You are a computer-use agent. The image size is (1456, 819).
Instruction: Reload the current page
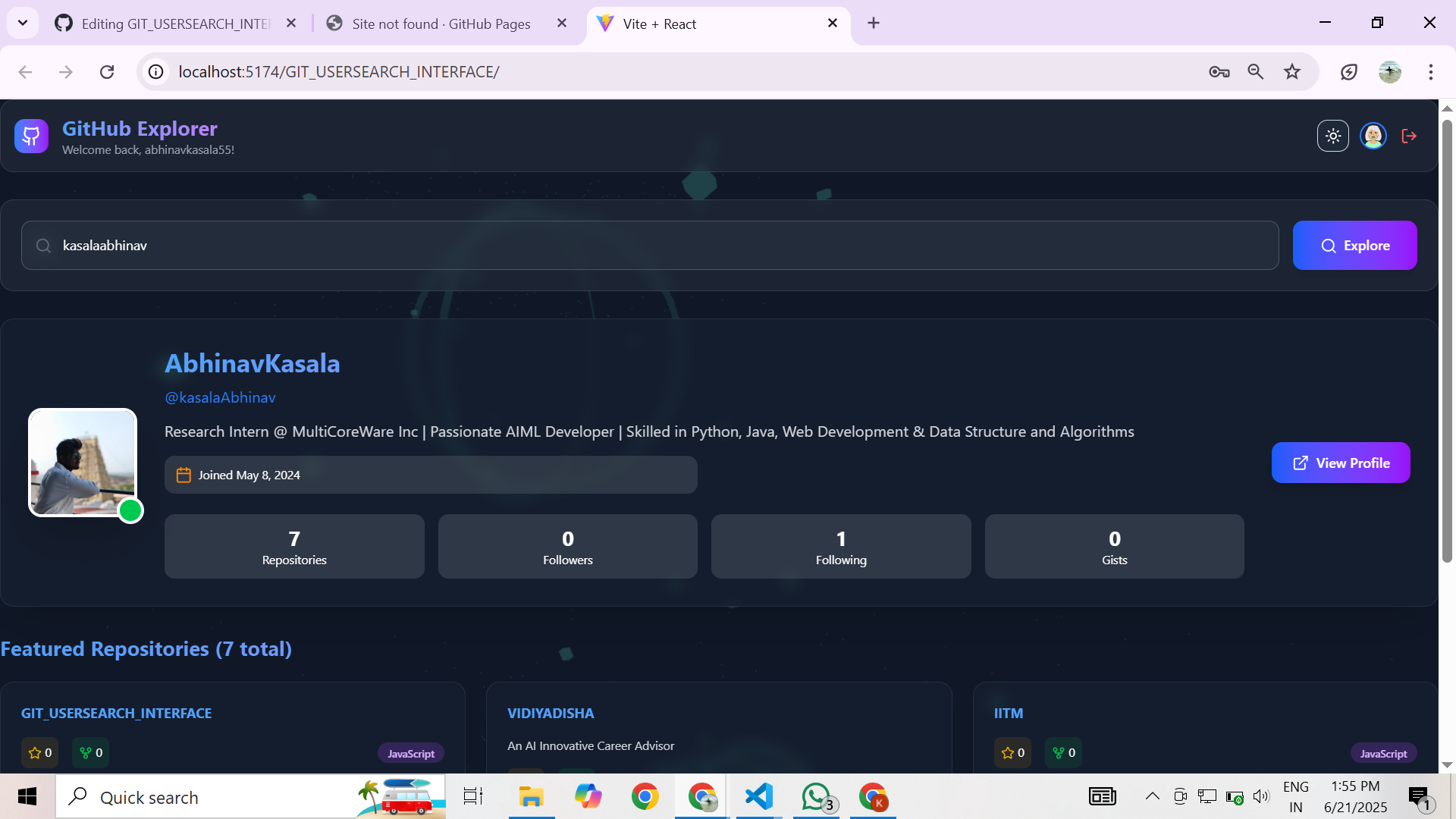tap(107, 72)
